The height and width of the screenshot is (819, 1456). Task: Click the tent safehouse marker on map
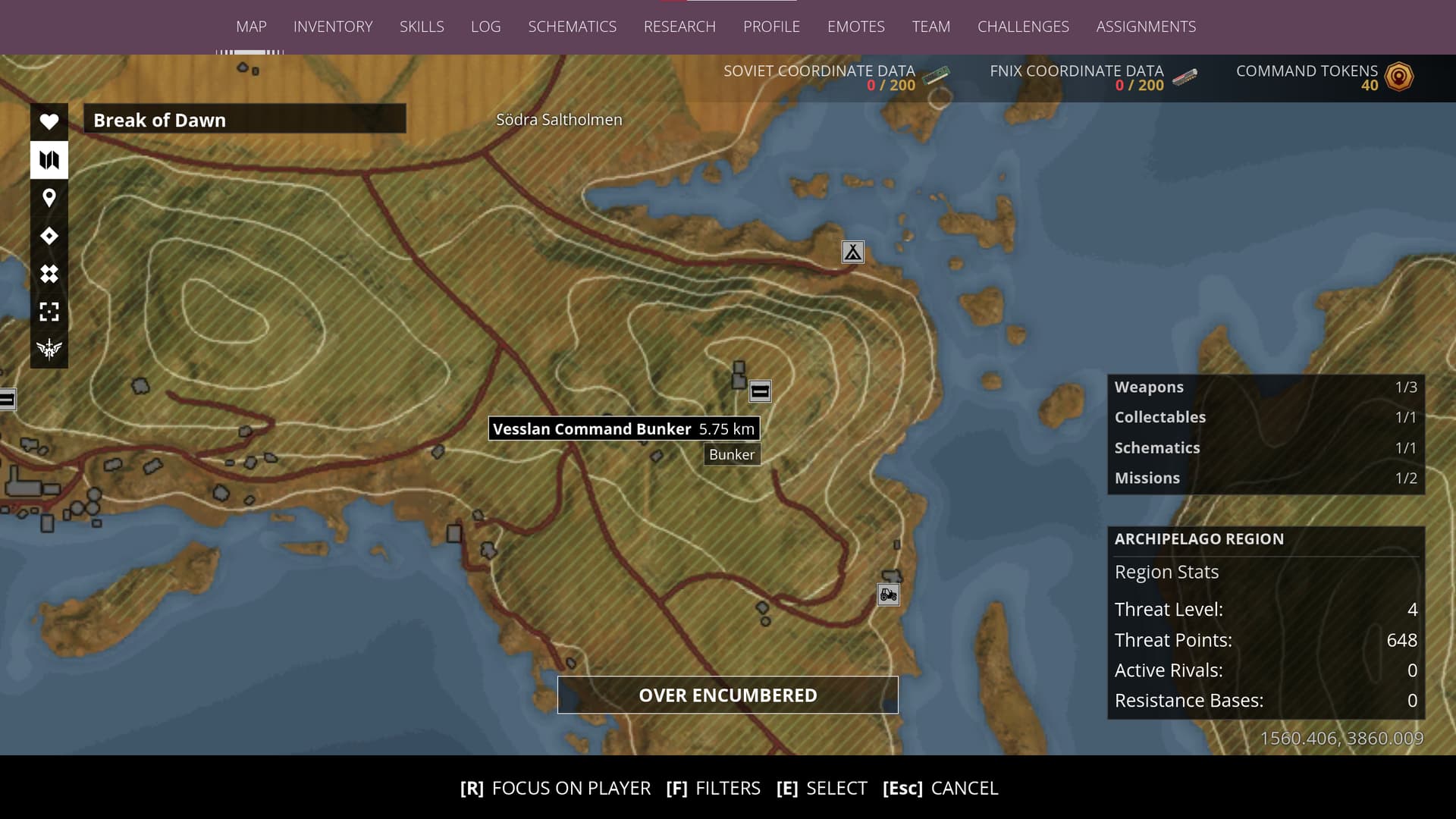coord(853,252)
